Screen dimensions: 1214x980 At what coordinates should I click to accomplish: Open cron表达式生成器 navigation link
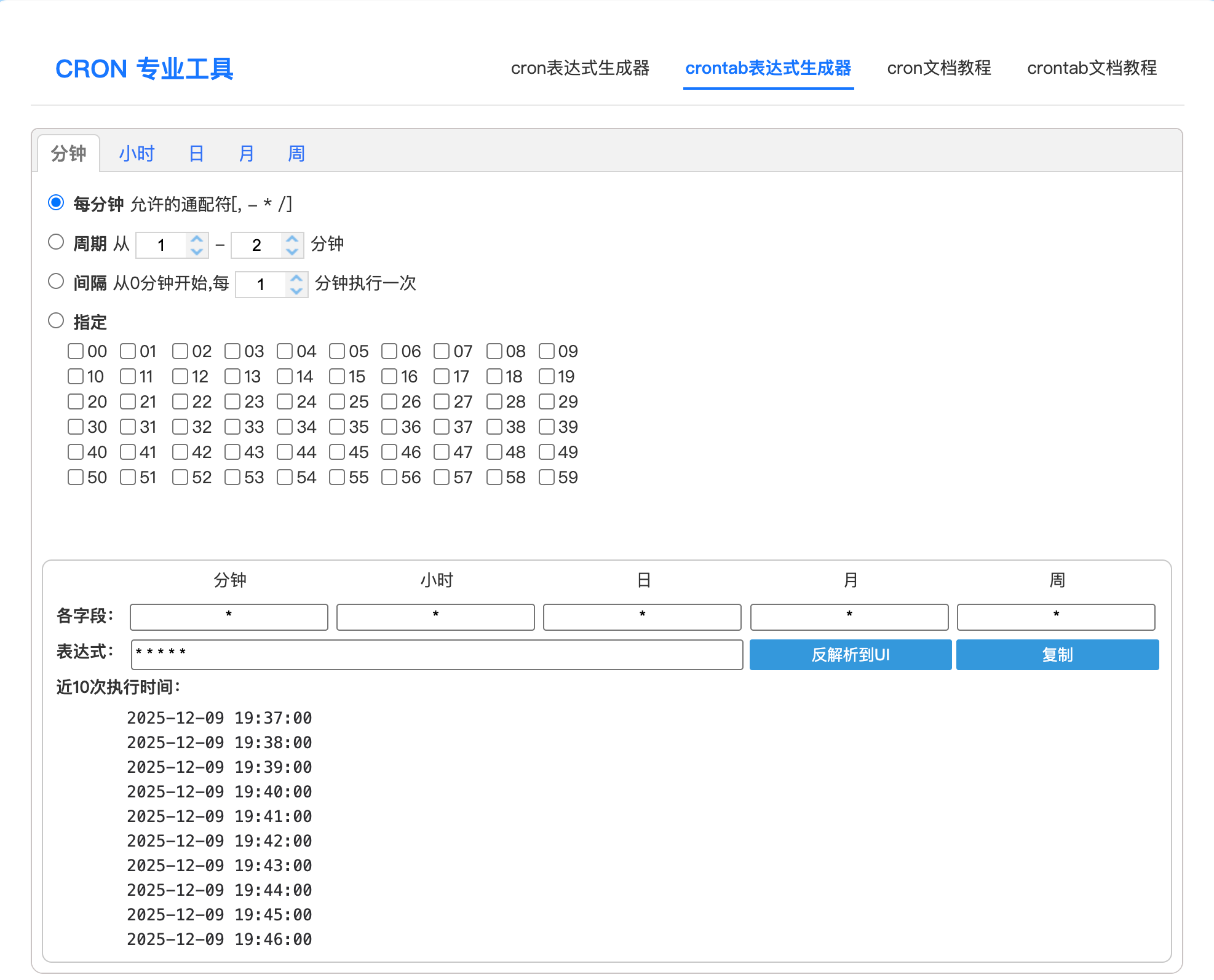[580, 68]
